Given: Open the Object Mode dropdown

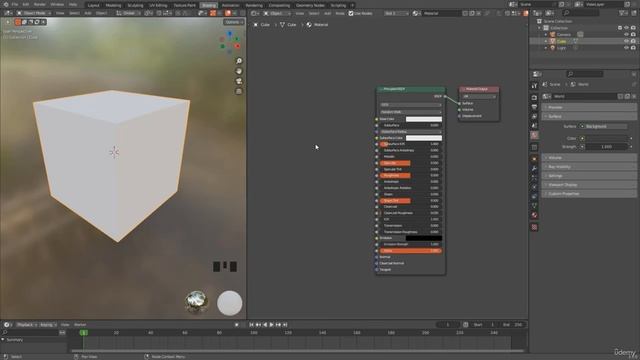Looking at the screenshot, I should click(33, 13).
